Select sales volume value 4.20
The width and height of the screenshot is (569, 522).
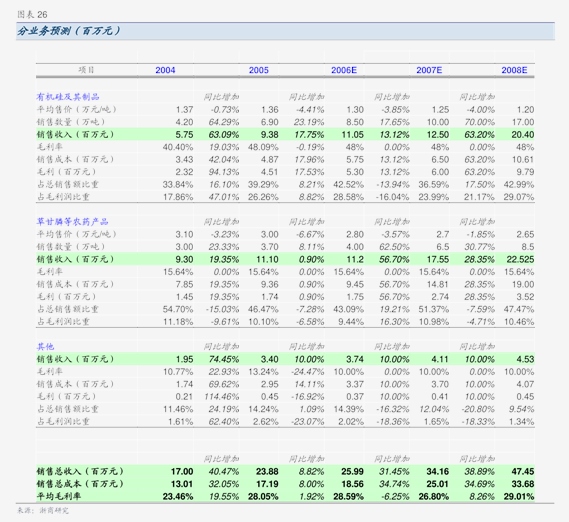point(184,122)
